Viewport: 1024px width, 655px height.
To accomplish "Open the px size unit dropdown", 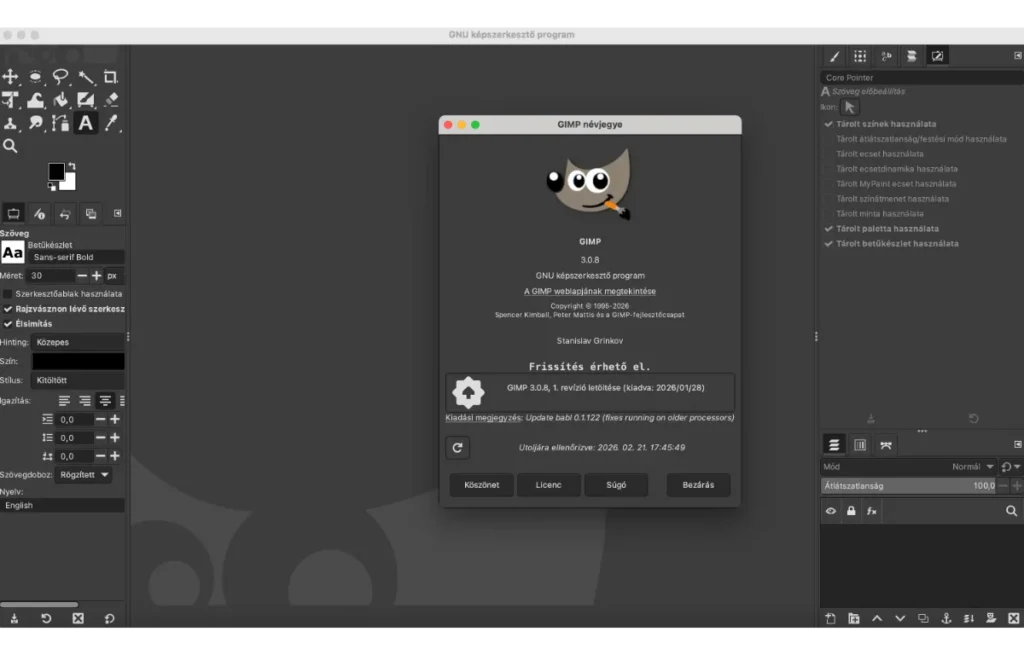I will point(112,276).
